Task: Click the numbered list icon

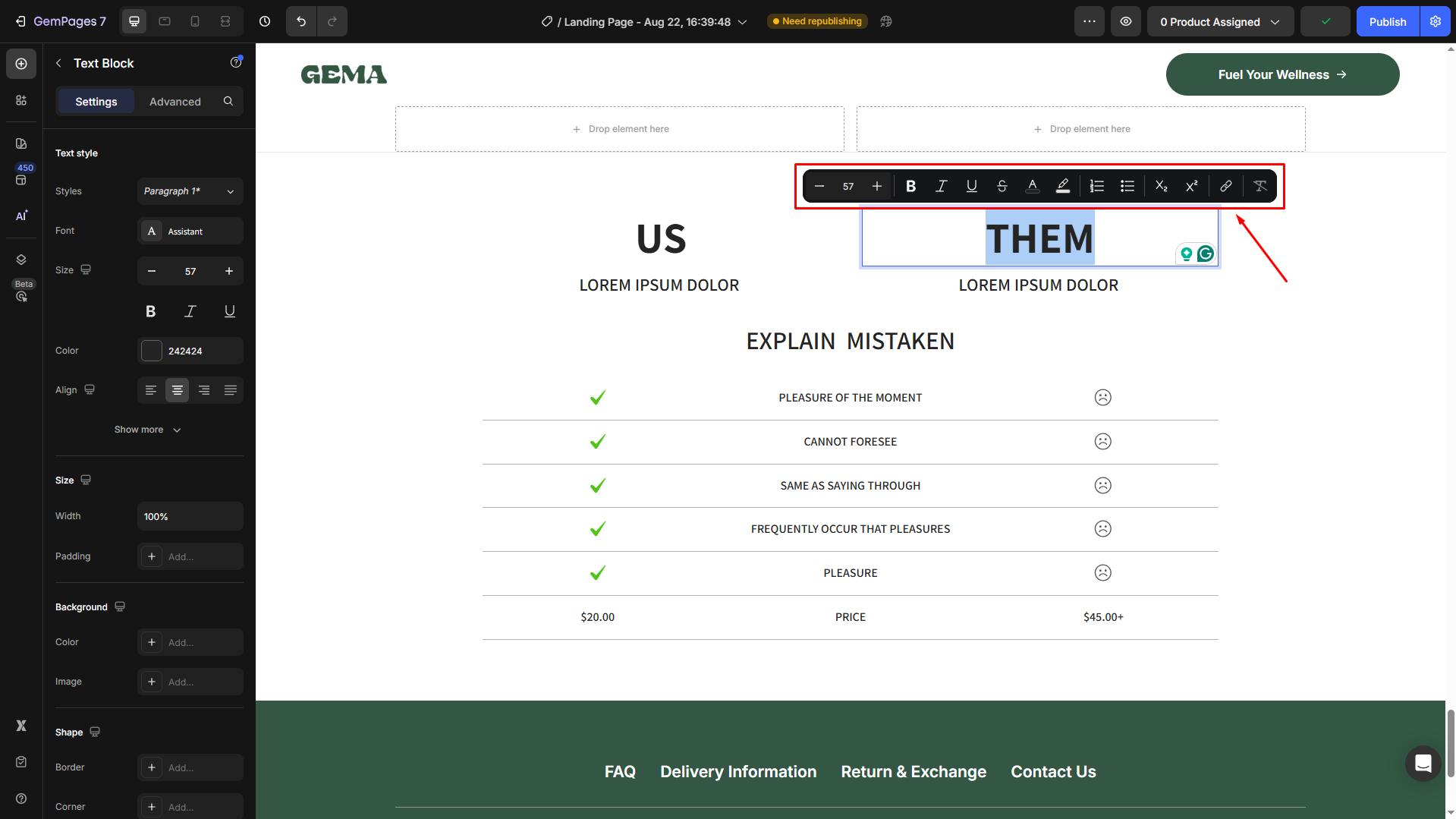Action: tap(1096, 186)
